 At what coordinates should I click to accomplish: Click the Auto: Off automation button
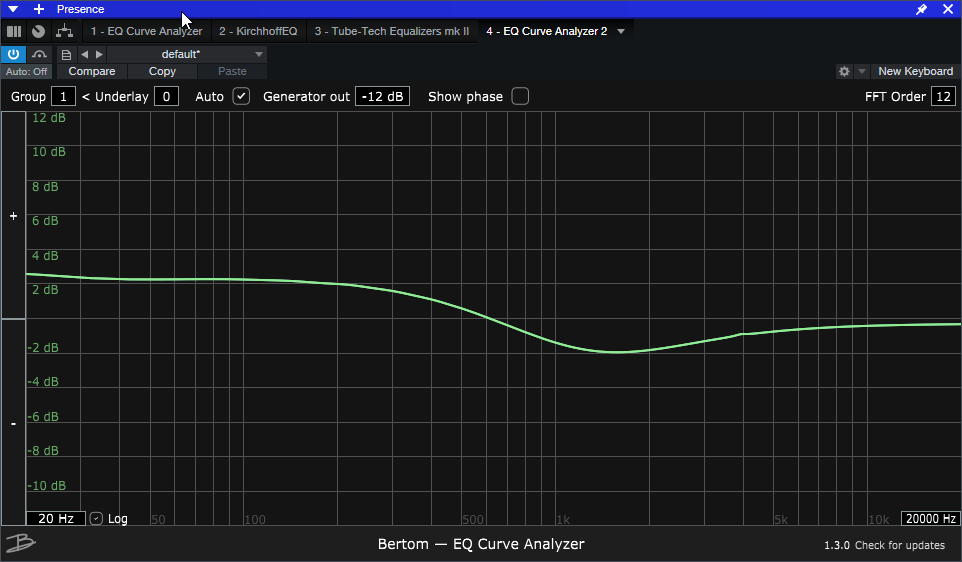26,72
